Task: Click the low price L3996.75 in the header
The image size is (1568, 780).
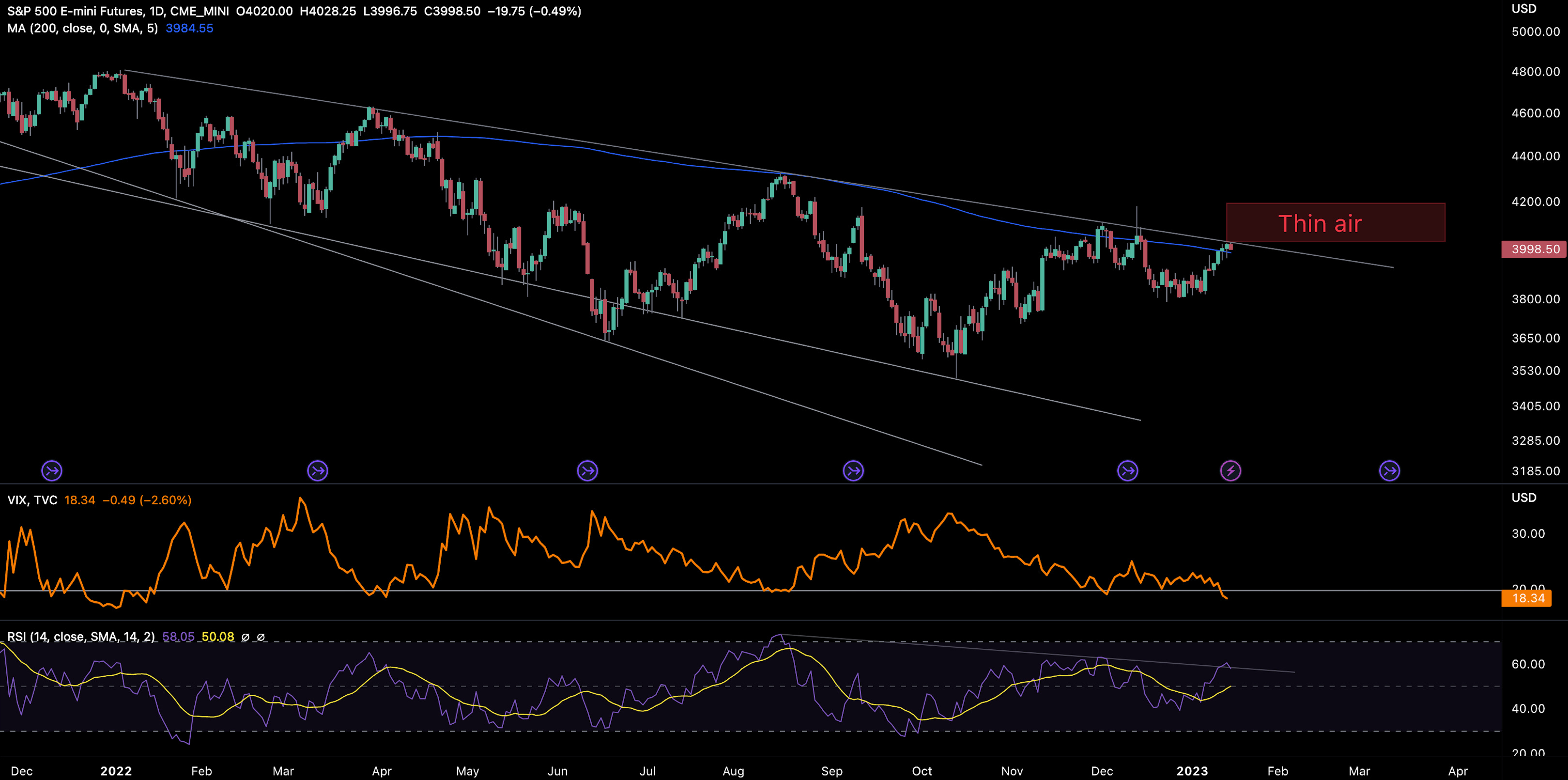Action: (x=390, y=11)
